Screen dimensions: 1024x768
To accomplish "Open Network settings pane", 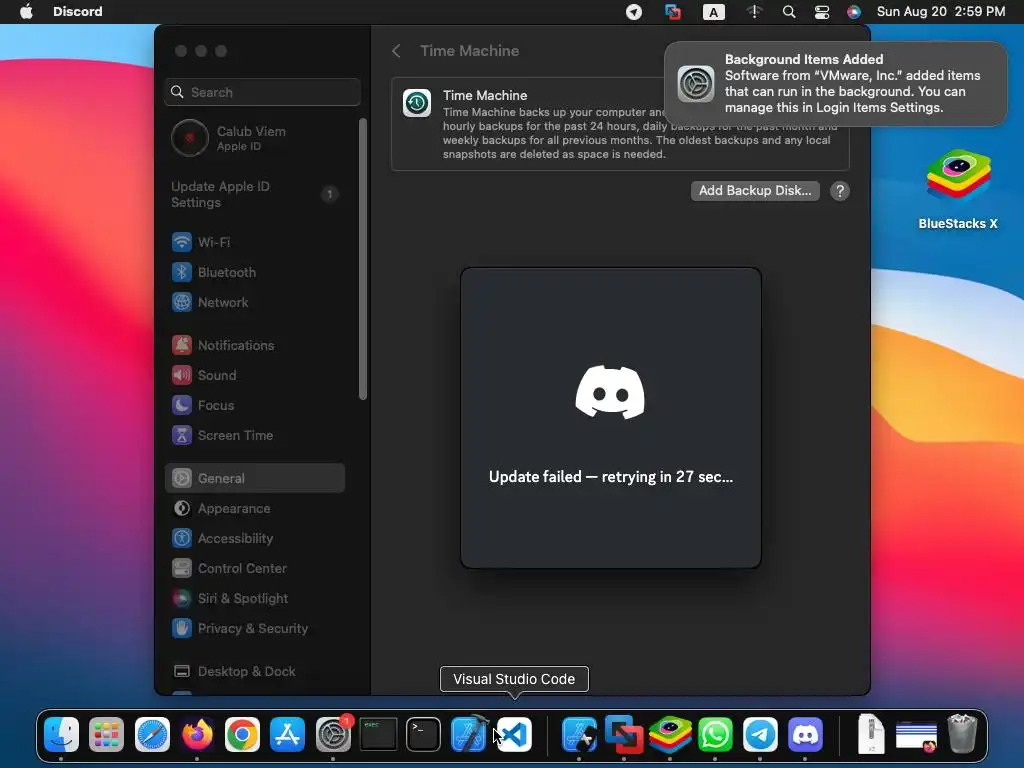I will click(255, 302).
